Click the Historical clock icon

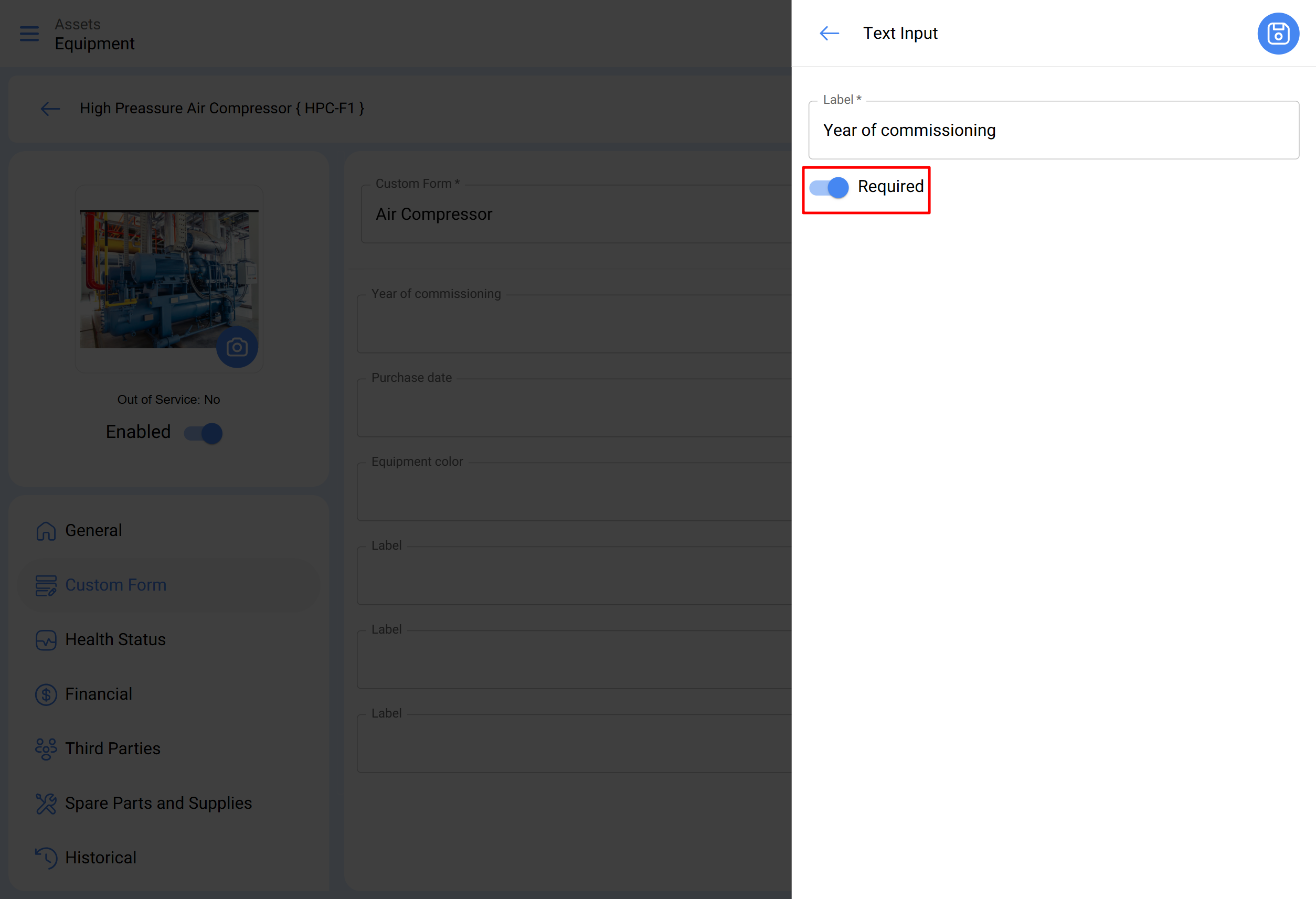tap(46, 858)
